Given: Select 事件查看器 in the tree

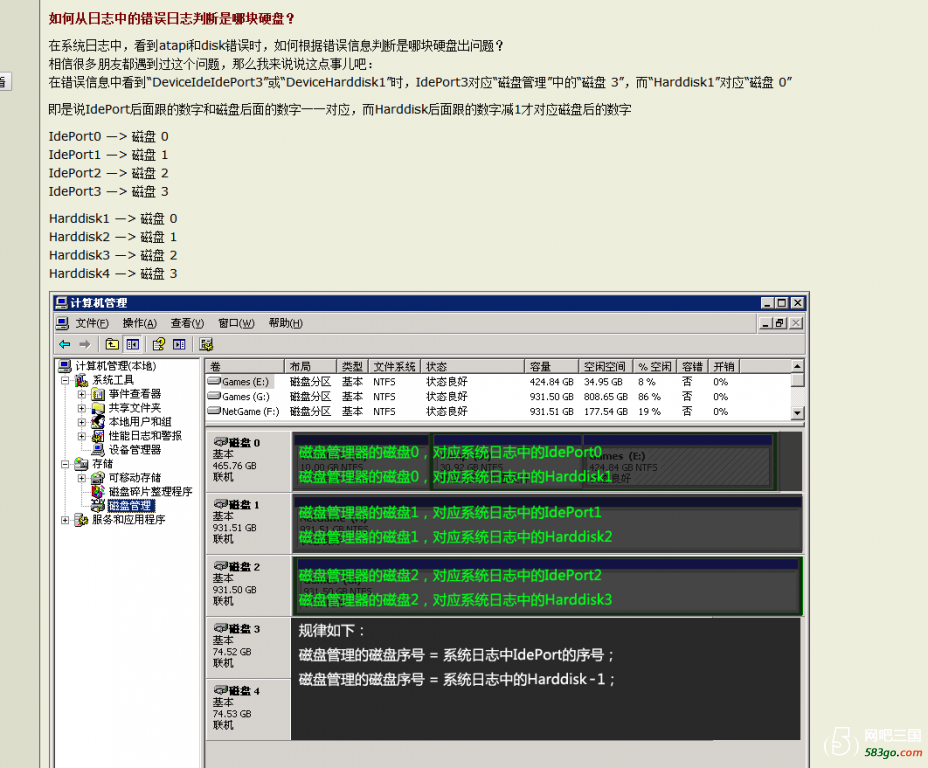Looking at the screenshot, I should [x=134, y=394].
